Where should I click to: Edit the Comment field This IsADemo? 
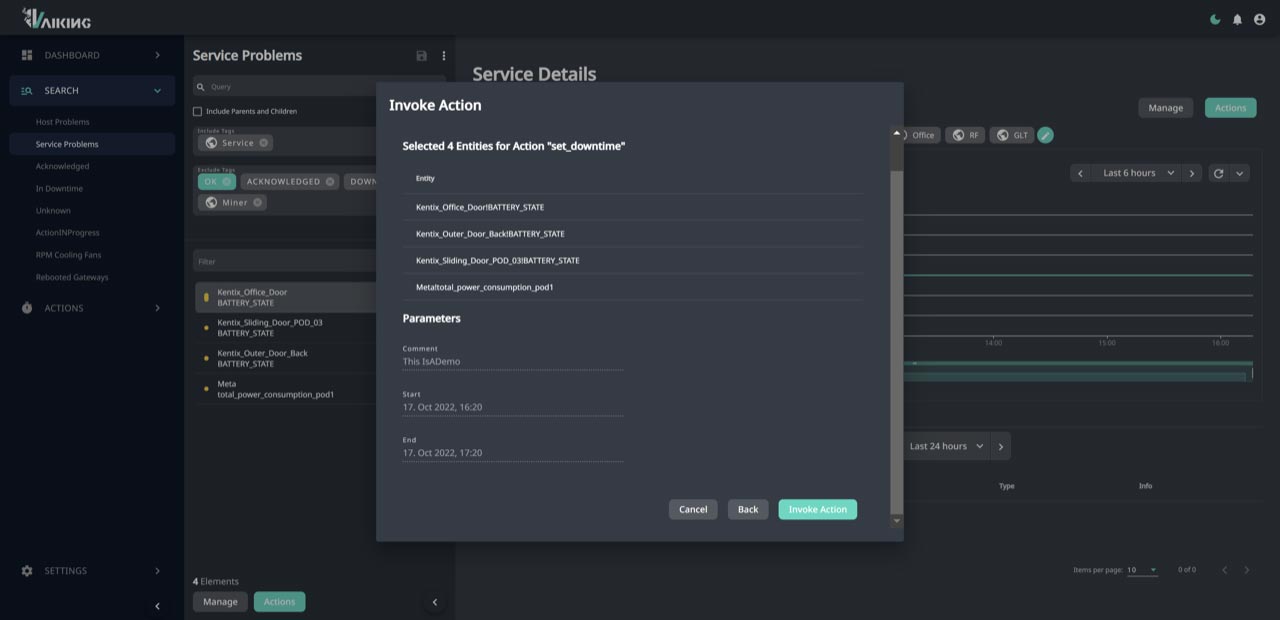click(x=513, y=362)
